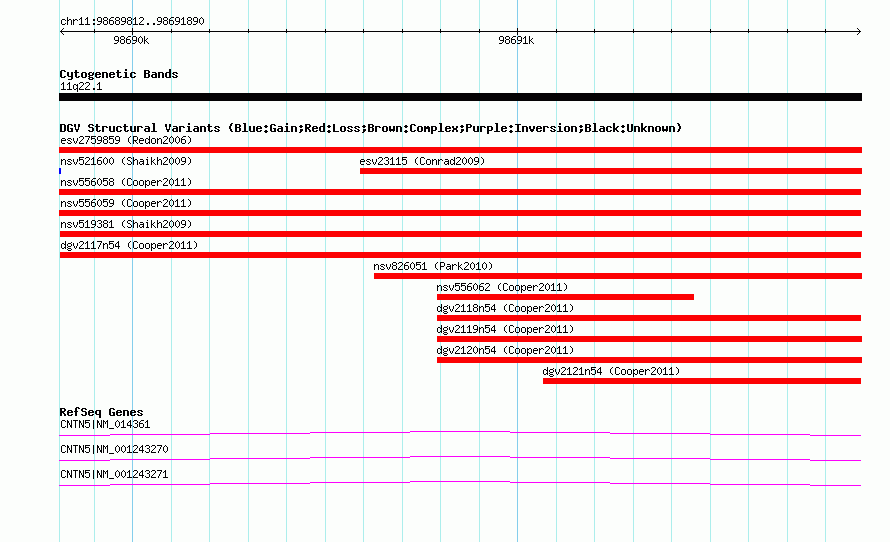Open CNTN5|NM_001243270 gene label
Image resolution: width=890 pixels, height=542 pixels.
click(x=114, y=449)
